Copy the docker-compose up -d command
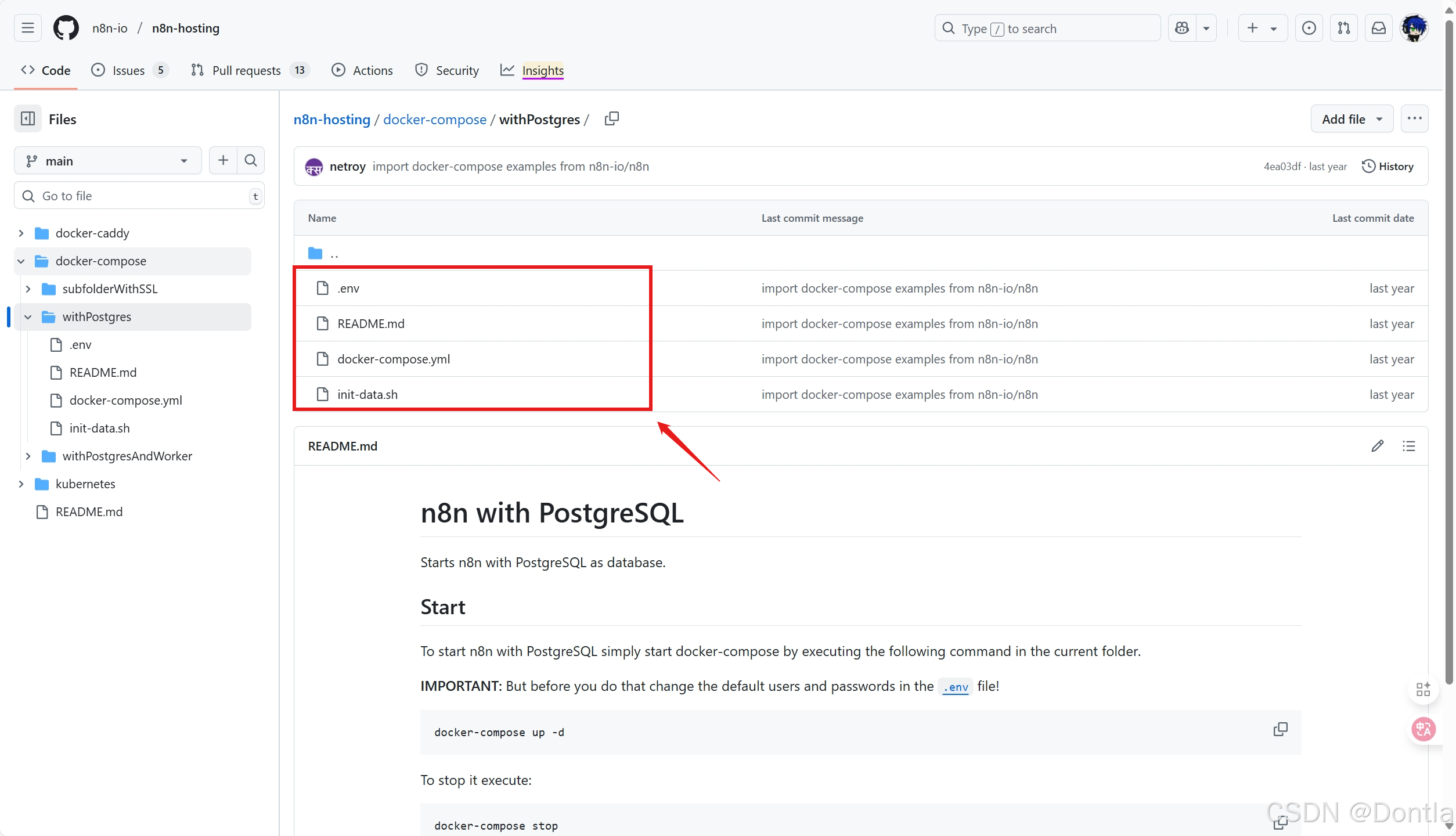This screenshot has width=1456, height=836. coord(1281,729)
